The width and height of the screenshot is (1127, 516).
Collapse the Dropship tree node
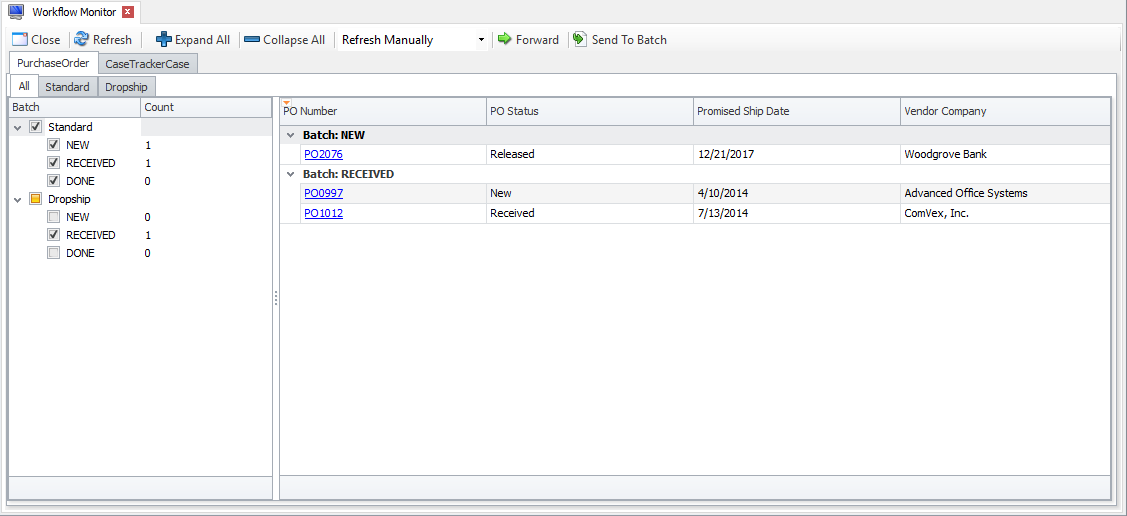click(18, 199)
